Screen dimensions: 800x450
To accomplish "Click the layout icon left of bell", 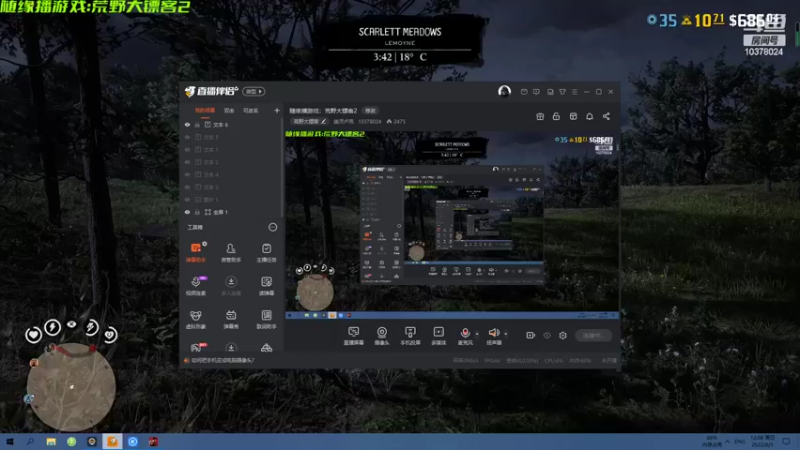I will pyautogui.click(x=573, y=116).
